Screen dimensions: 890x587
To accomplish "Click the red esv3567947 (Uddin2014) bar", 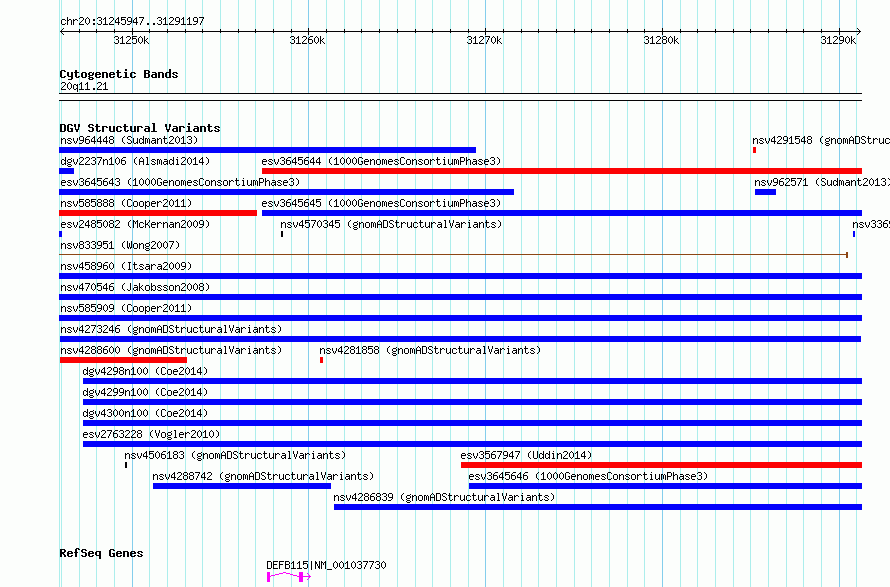I will point(661,466).
